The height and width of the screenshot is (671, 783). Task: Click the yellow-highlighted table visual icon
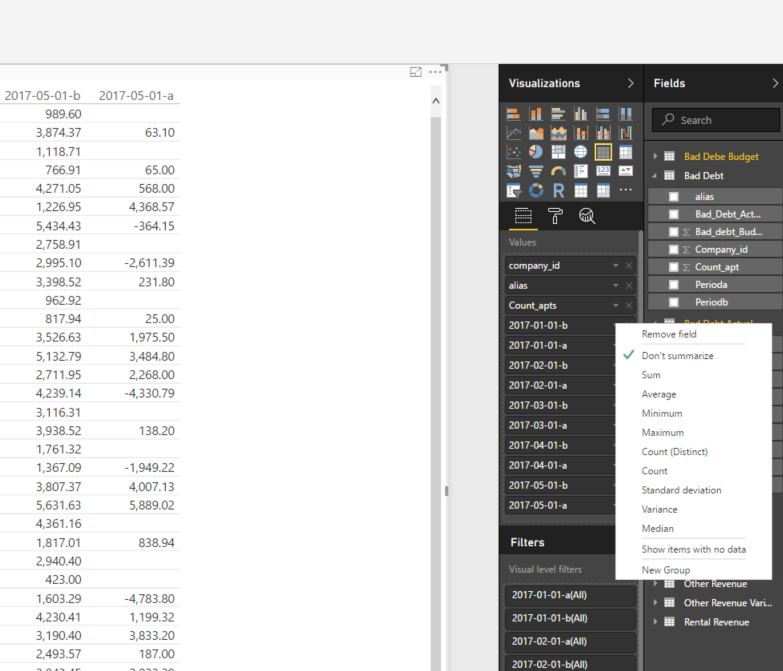[x=603, y=152]
